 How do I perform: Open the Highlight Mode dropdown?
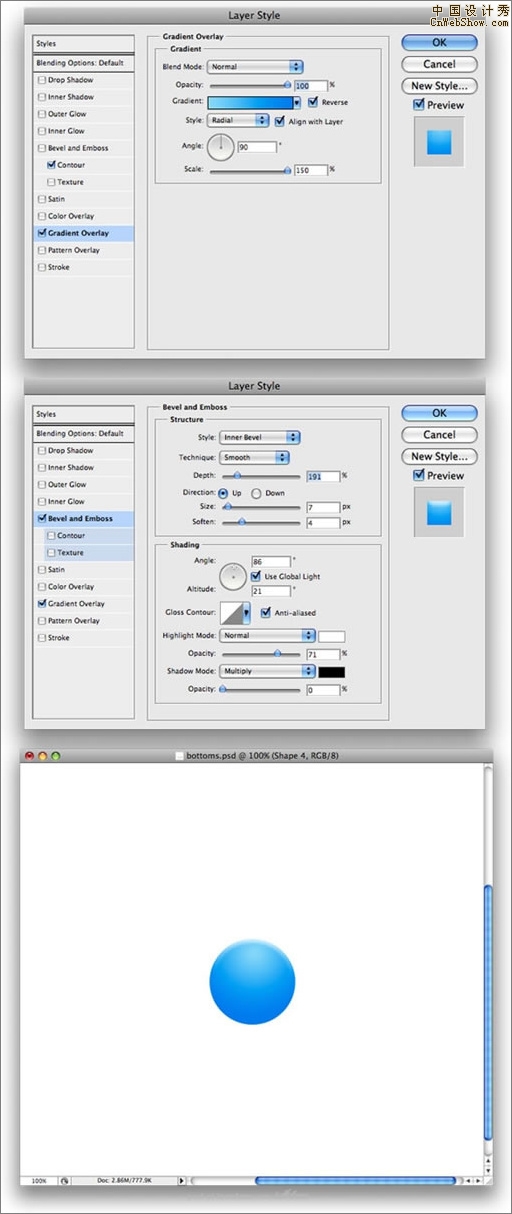point(267,635)
